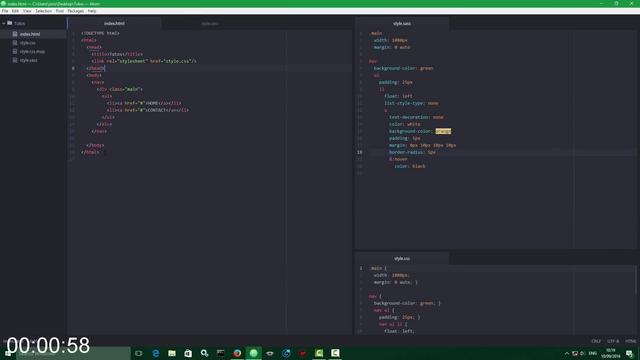
Task: Select style.css.map in the tree view
Action: point(33,51)
